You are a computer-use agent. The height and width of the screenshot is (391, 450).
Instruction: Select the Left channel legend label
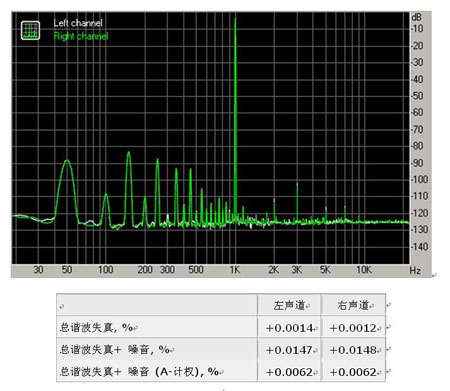78,23
